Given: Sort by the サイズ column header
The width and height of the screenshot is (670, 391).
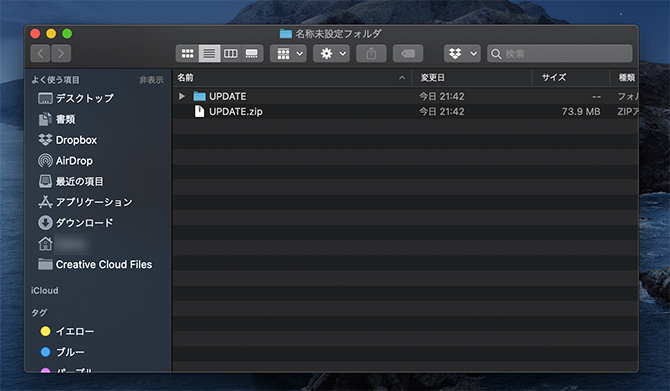Looking at the screenshot, I should [x=554, y=77].
